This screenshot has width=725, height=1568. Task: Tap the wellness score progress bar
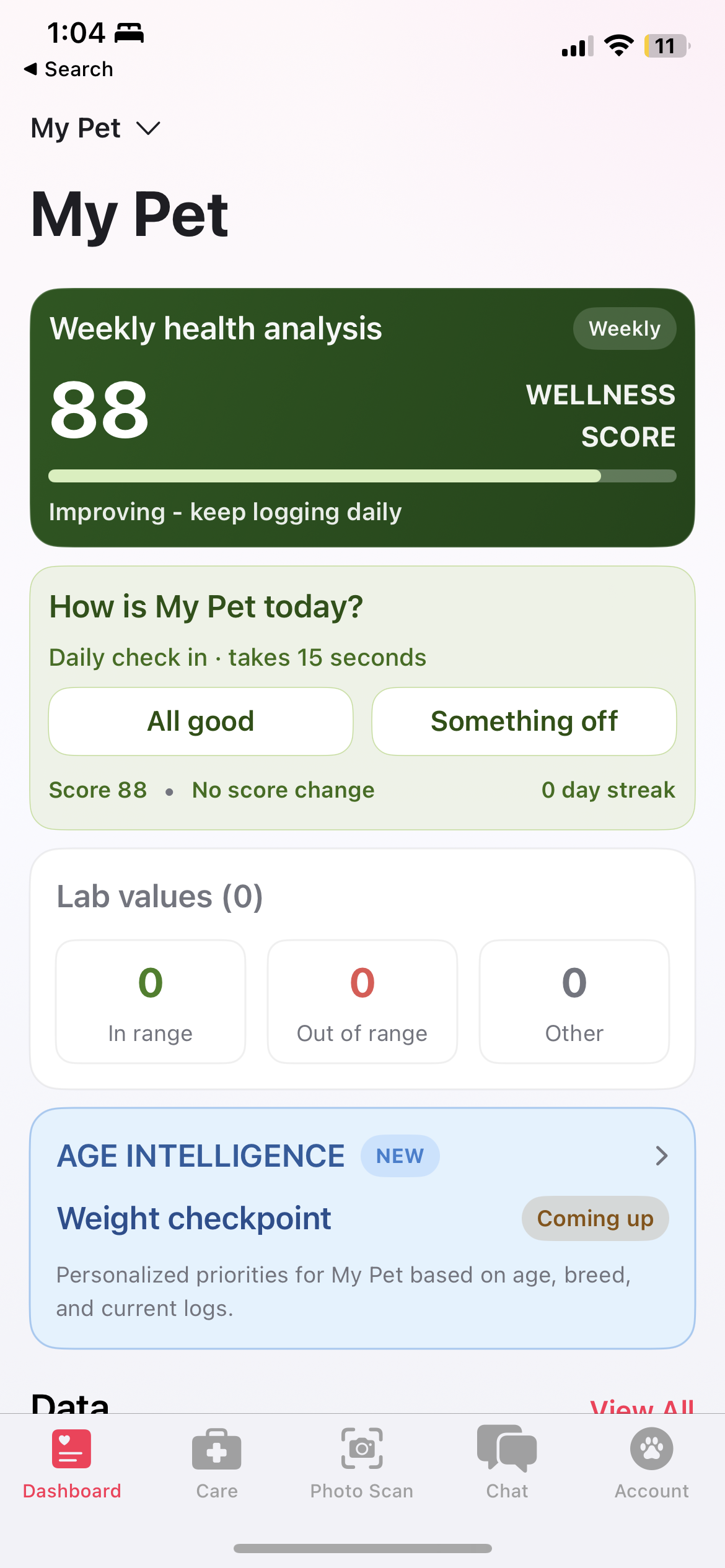pyautogui.click(x=362, y=476)
